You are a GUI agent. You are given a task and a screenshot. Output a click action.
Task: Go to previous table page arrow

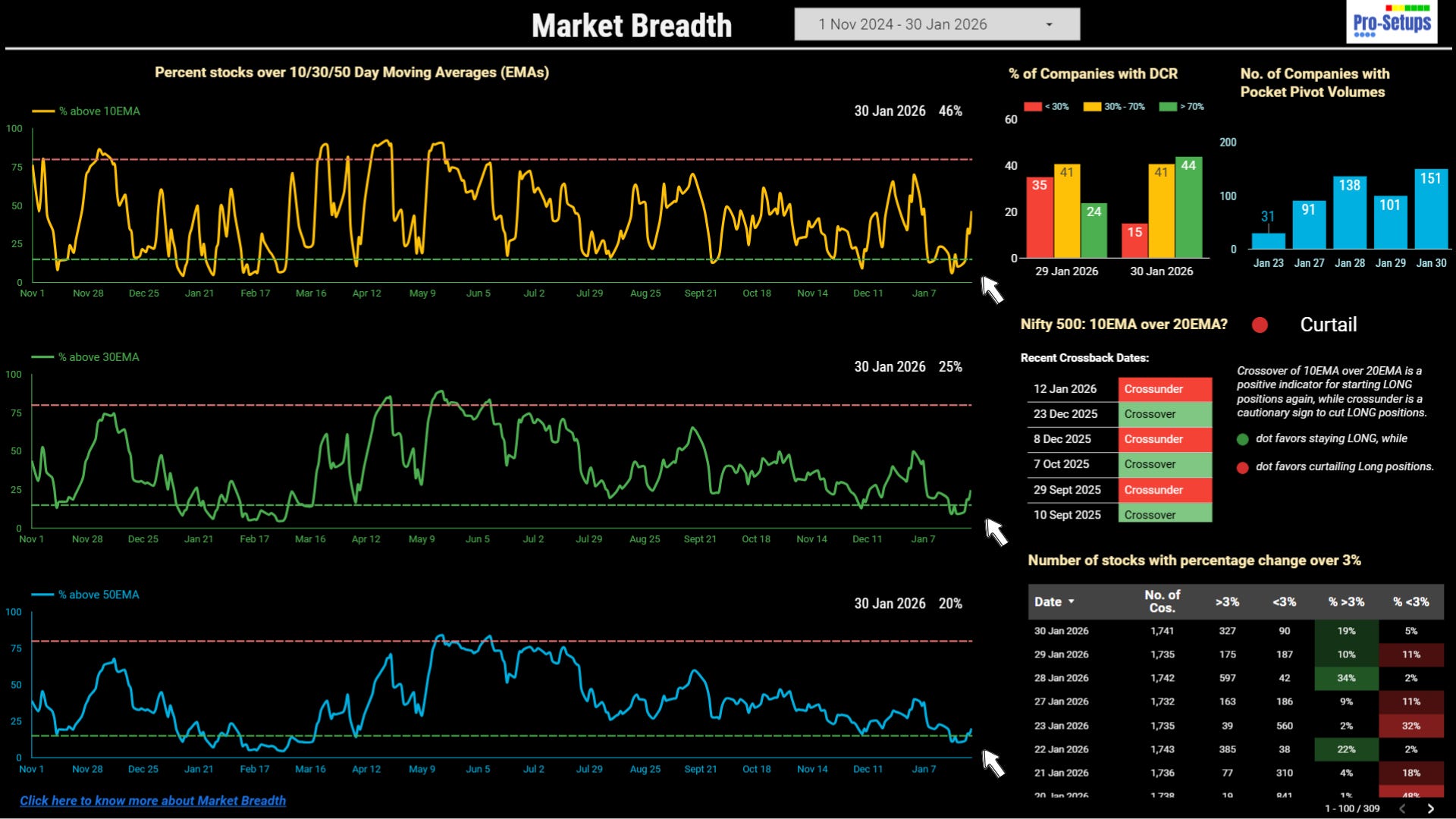pos(1402,808)
